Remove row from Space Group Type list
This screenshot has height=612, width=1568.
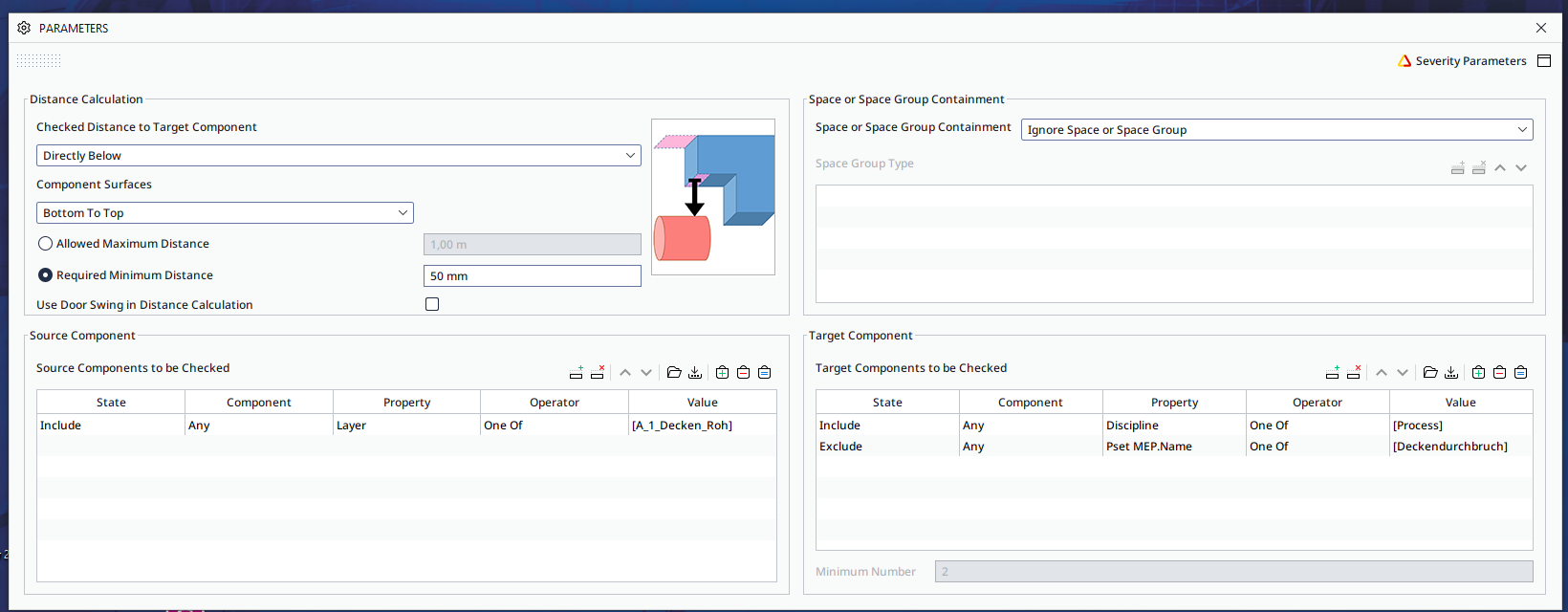1479,167
